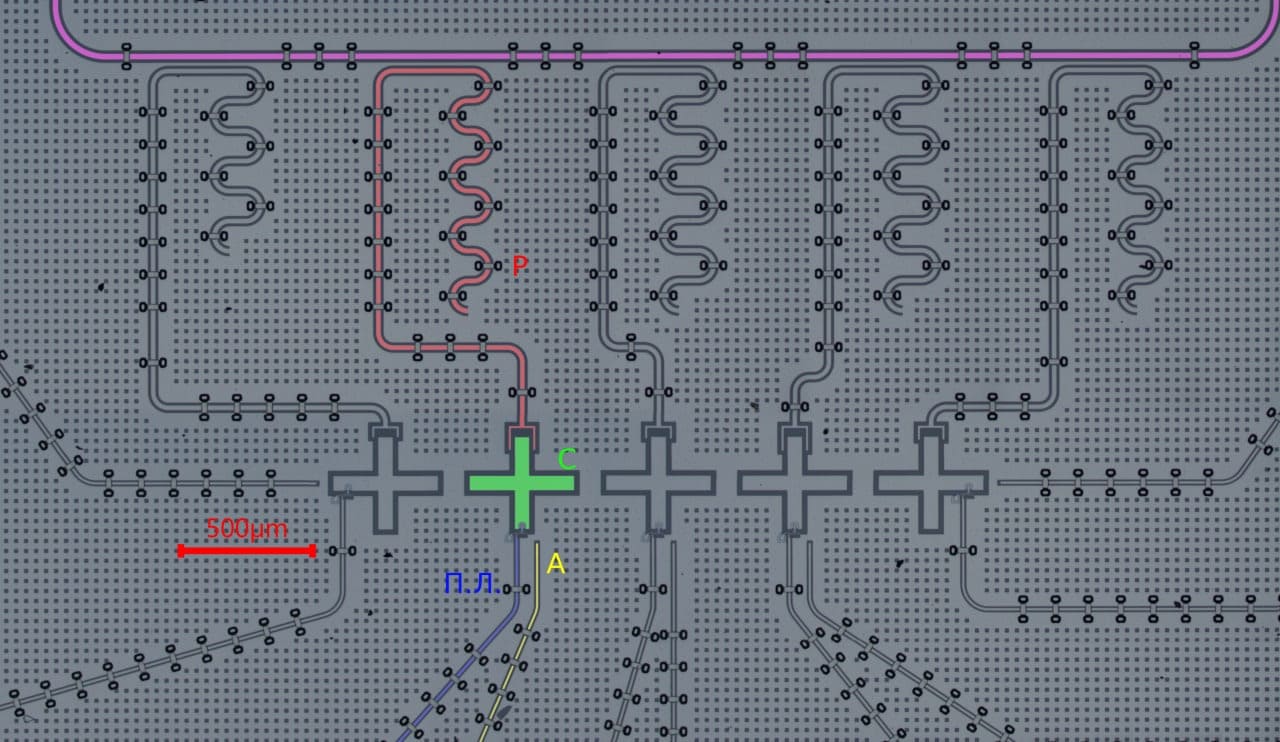Viewport: 1280px width, 742px height.
Task: Click the blue П.Л. label
Action: point(472,583)
